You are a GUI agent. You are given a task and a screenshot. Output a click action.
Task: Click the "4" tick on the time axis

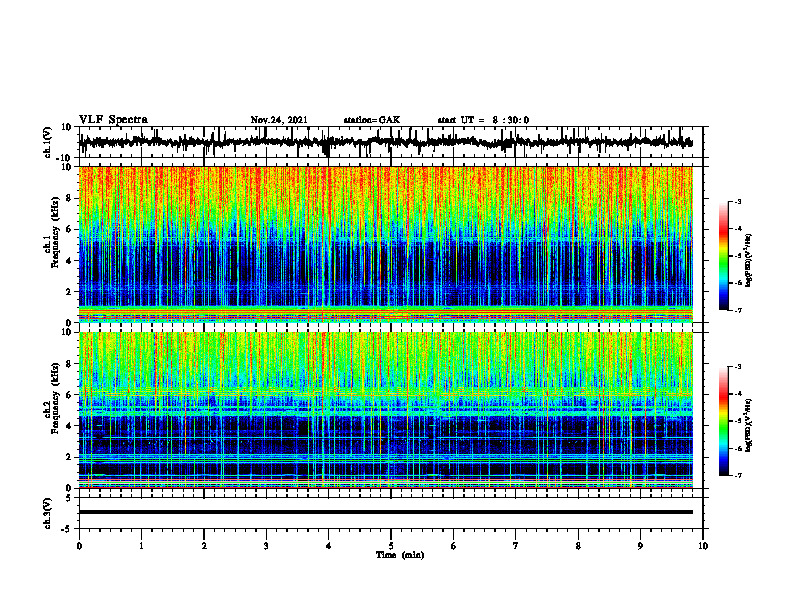[328, 546]
